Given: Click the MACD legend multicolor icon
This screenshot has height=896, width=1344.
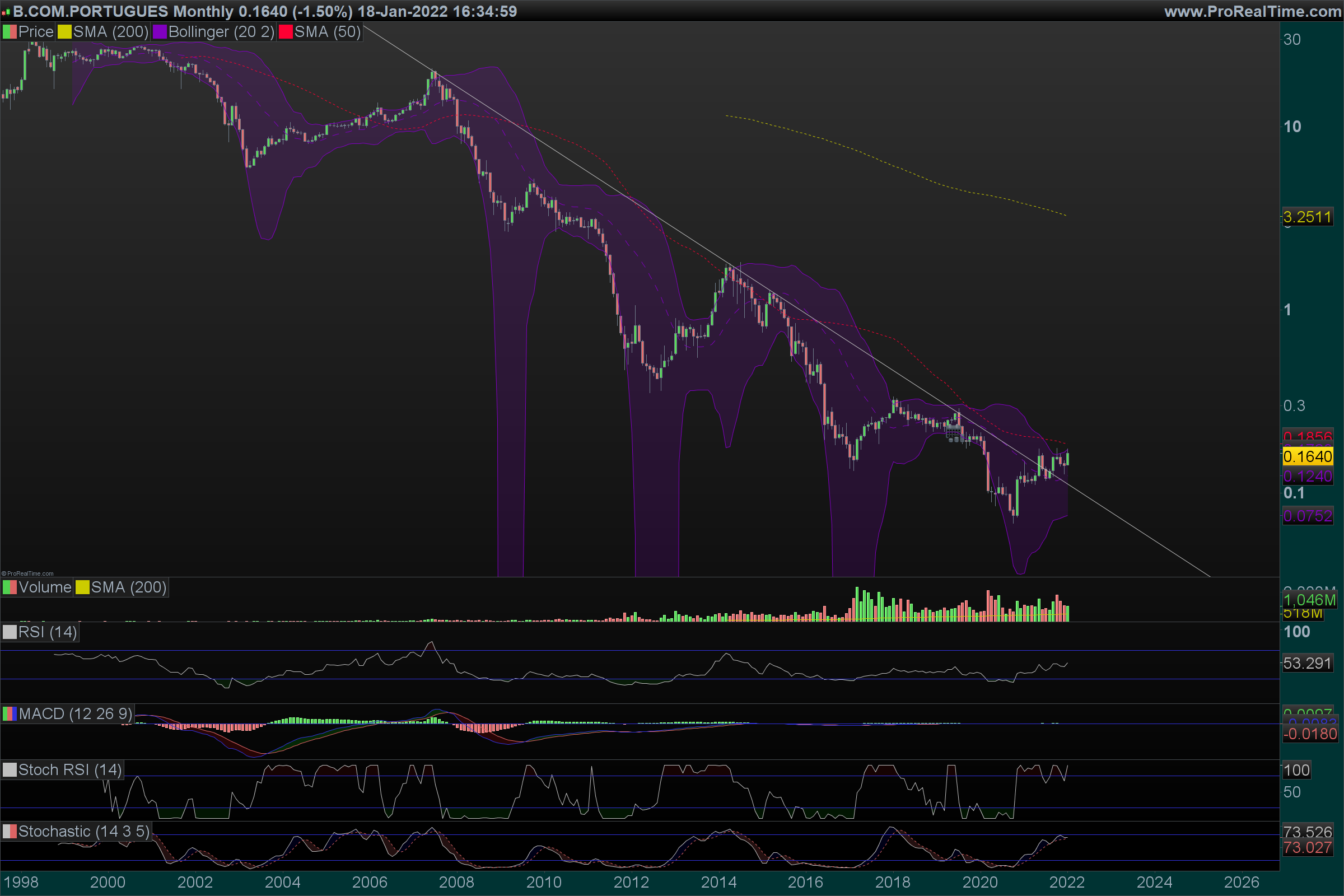Looking at the screenshot, I should tap(10, 713).
